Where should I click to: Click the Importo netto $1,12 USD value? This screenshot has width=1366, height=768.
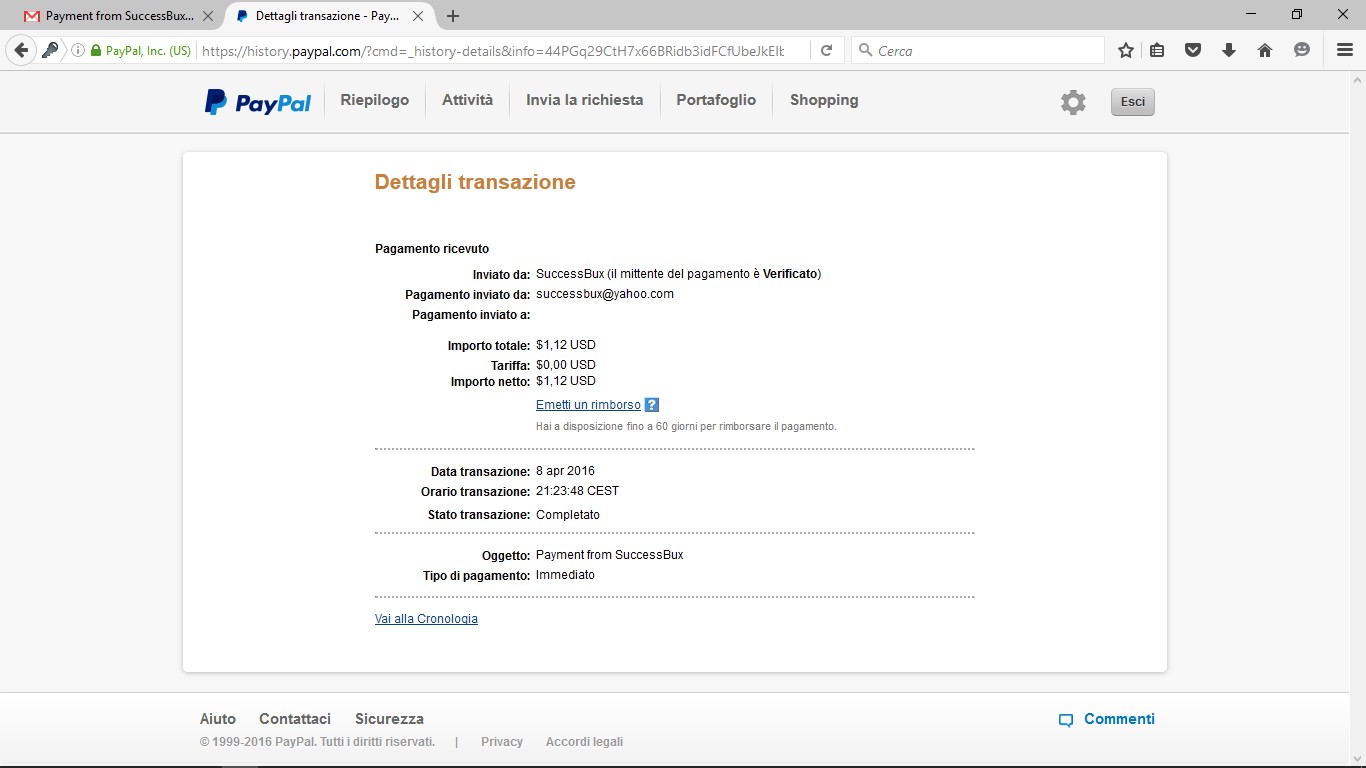[566, 381]
